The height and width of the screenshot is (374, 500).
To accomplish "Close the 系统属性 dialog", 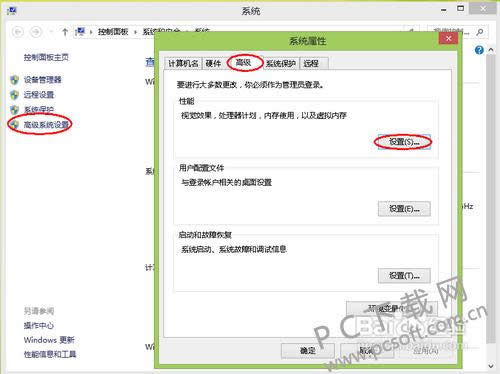I will pyautogui.click(x=448, y=39).
